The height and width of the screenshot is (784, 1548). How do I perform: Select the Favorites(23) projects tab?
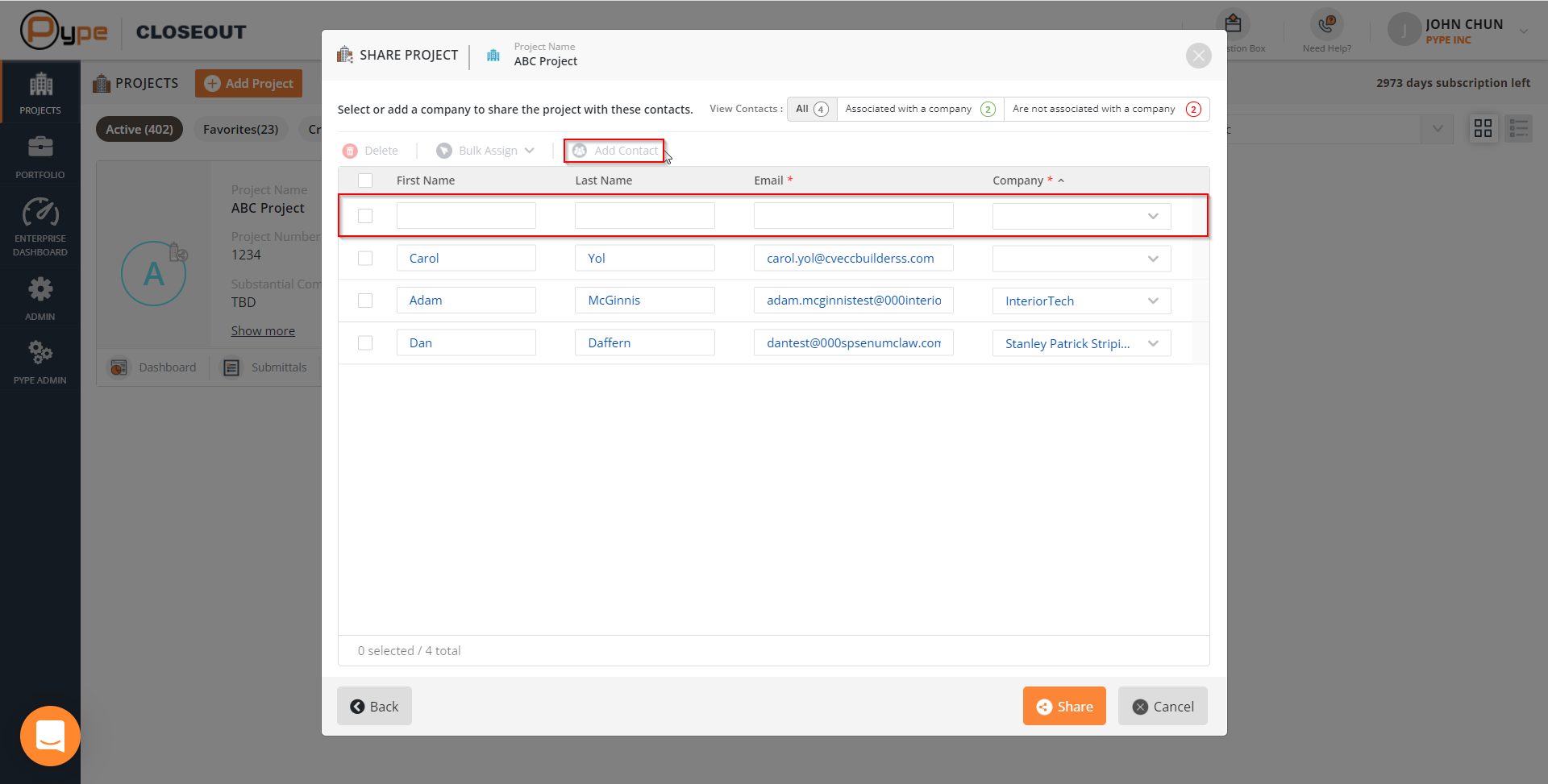pyautogui.click(x=240, y=129)
